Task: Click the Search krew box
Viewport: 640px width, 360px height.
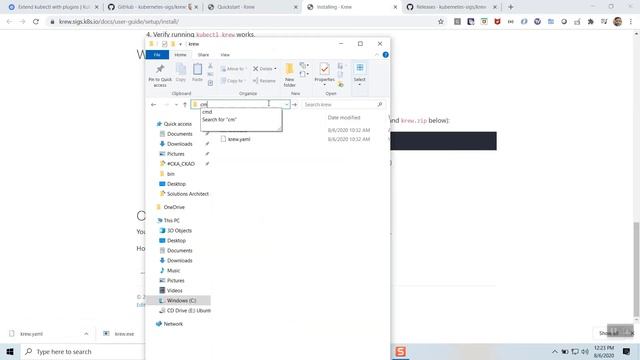Action: (x=343, y=104)
